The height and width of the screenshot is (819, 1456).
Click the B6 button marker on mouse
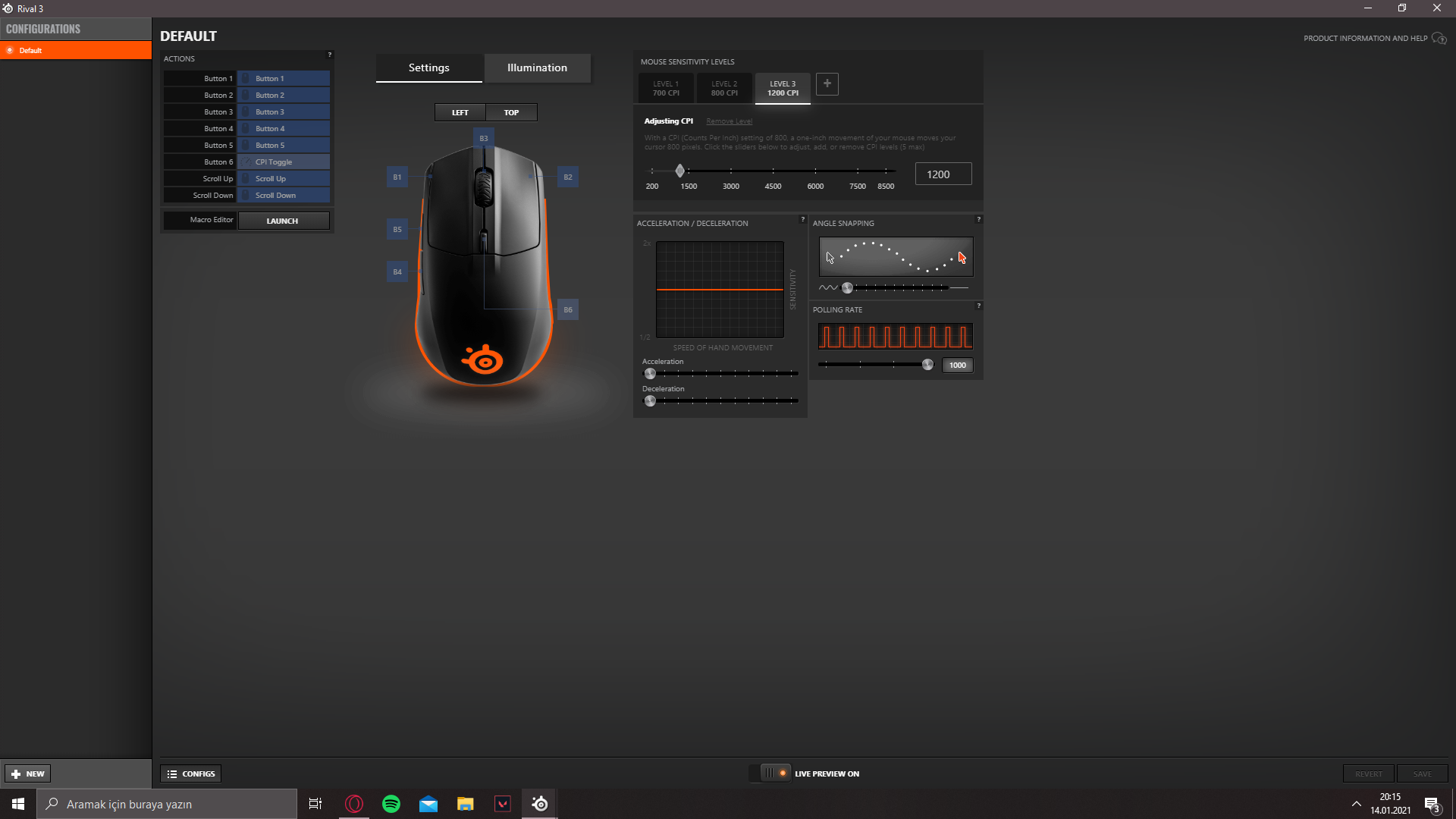pos(568,309)
